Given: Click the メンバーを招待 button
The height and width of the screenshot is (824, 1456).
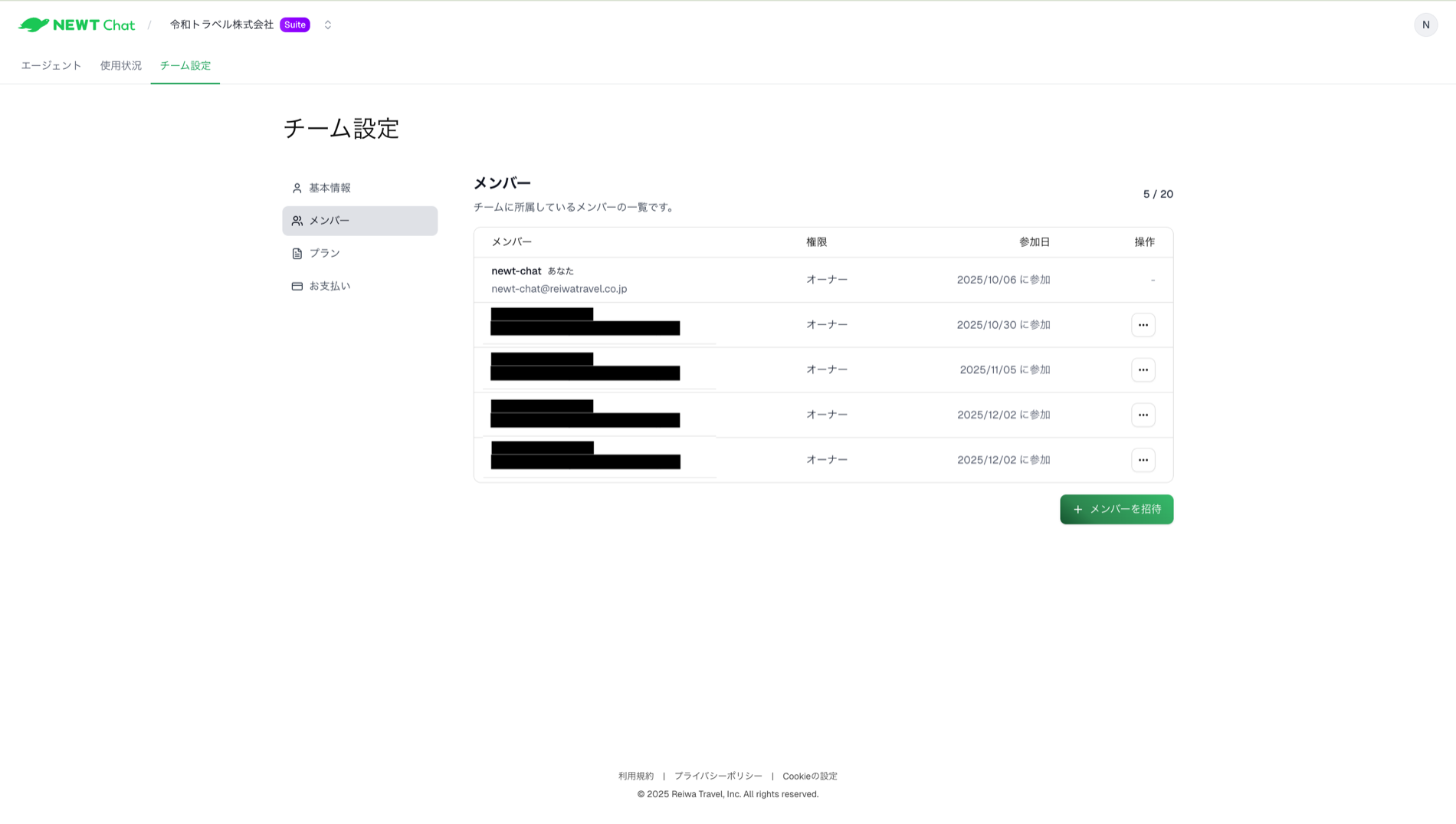Looking at the screenshot, I should pyautogui.click(x=1117, y=509).
